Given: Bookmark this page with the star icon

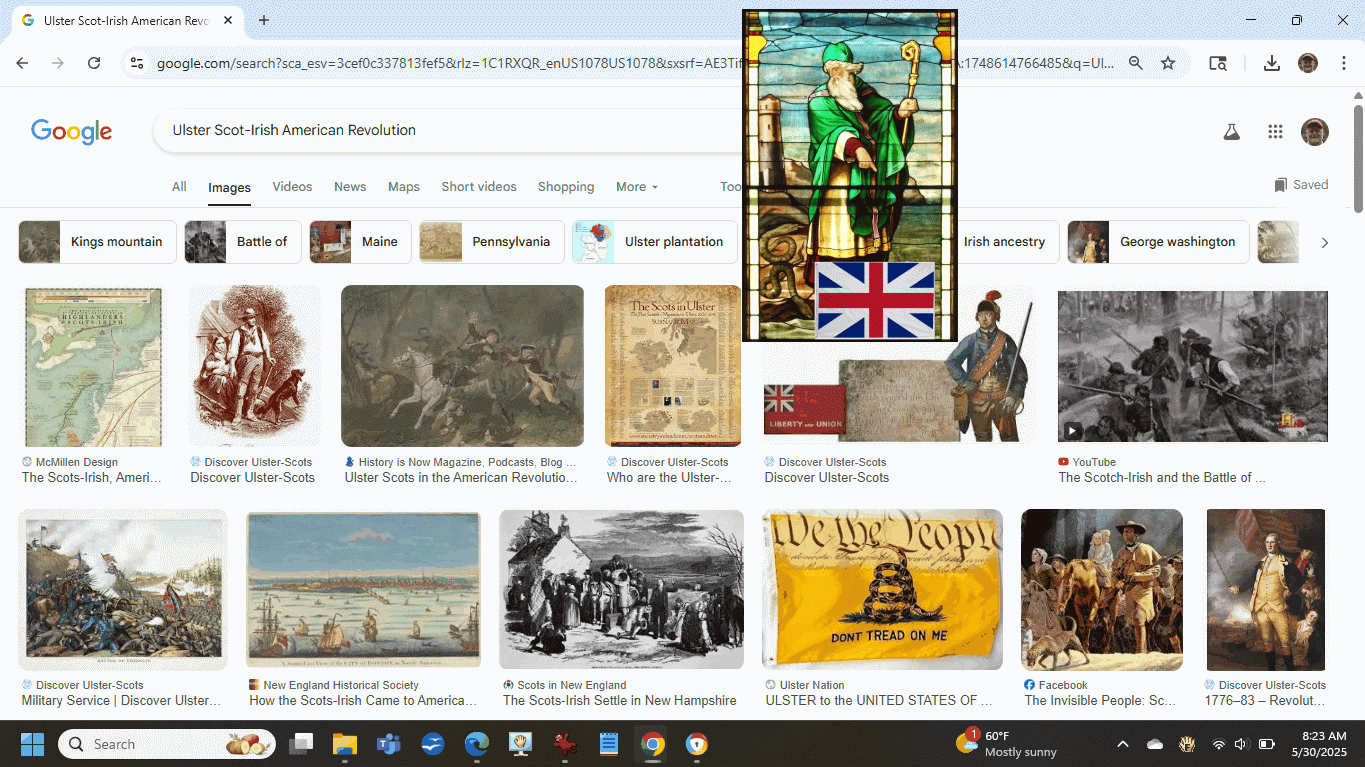Looking at the screenshot, I should pos(1168,63).
